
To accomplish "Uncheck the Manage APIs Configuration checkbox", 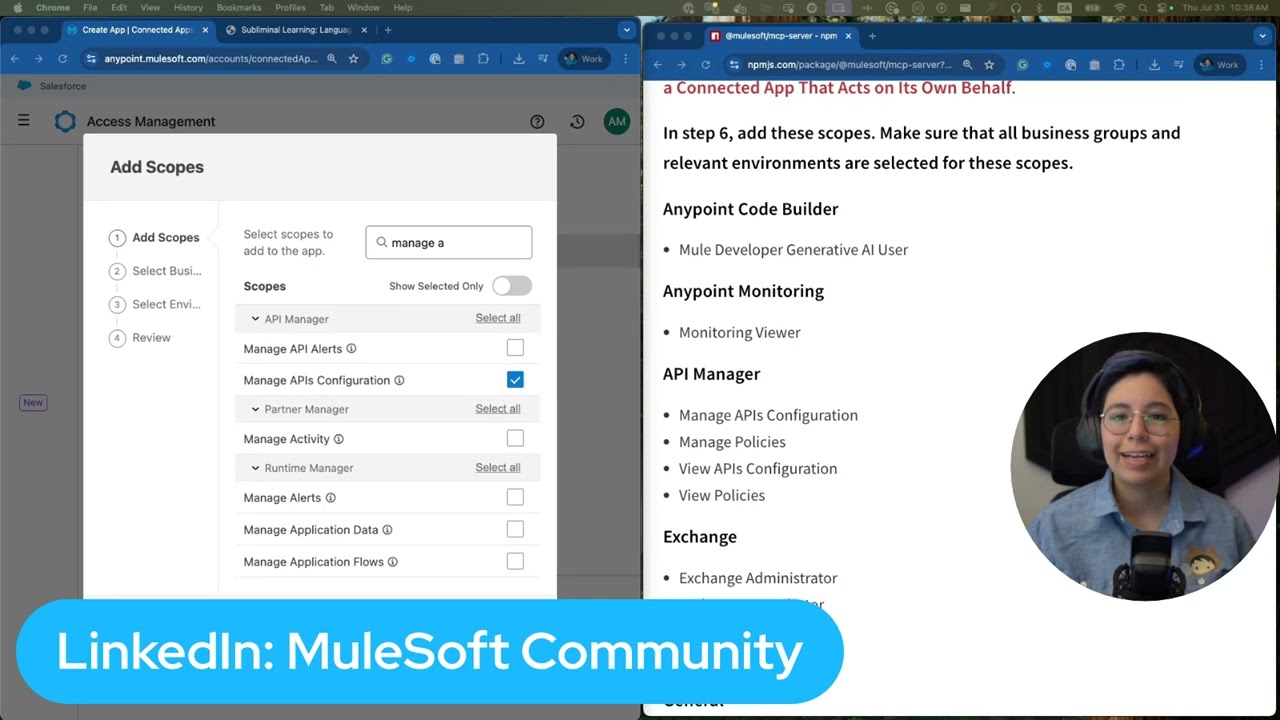I will coord(515,380).
